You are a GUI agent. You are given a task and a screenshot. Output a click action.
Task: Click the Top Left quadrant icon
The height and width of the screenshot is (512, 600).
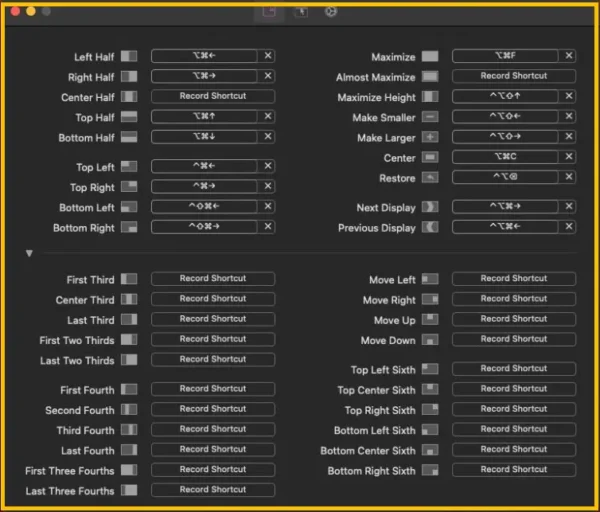click(x=129, y=166)
